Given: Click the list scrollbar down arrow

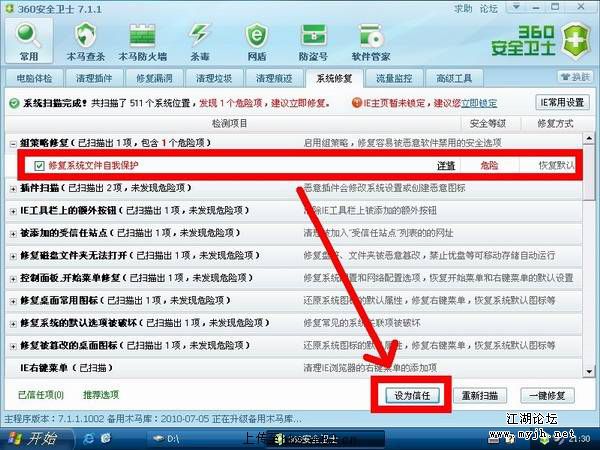Looking at the screenshot, I should (x=589, y=372).
